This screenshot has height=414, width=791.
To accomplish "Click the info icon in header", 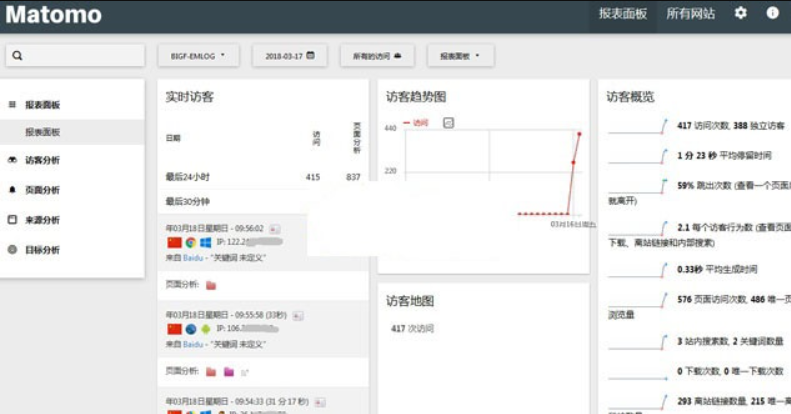I will (x=772, y=13).
